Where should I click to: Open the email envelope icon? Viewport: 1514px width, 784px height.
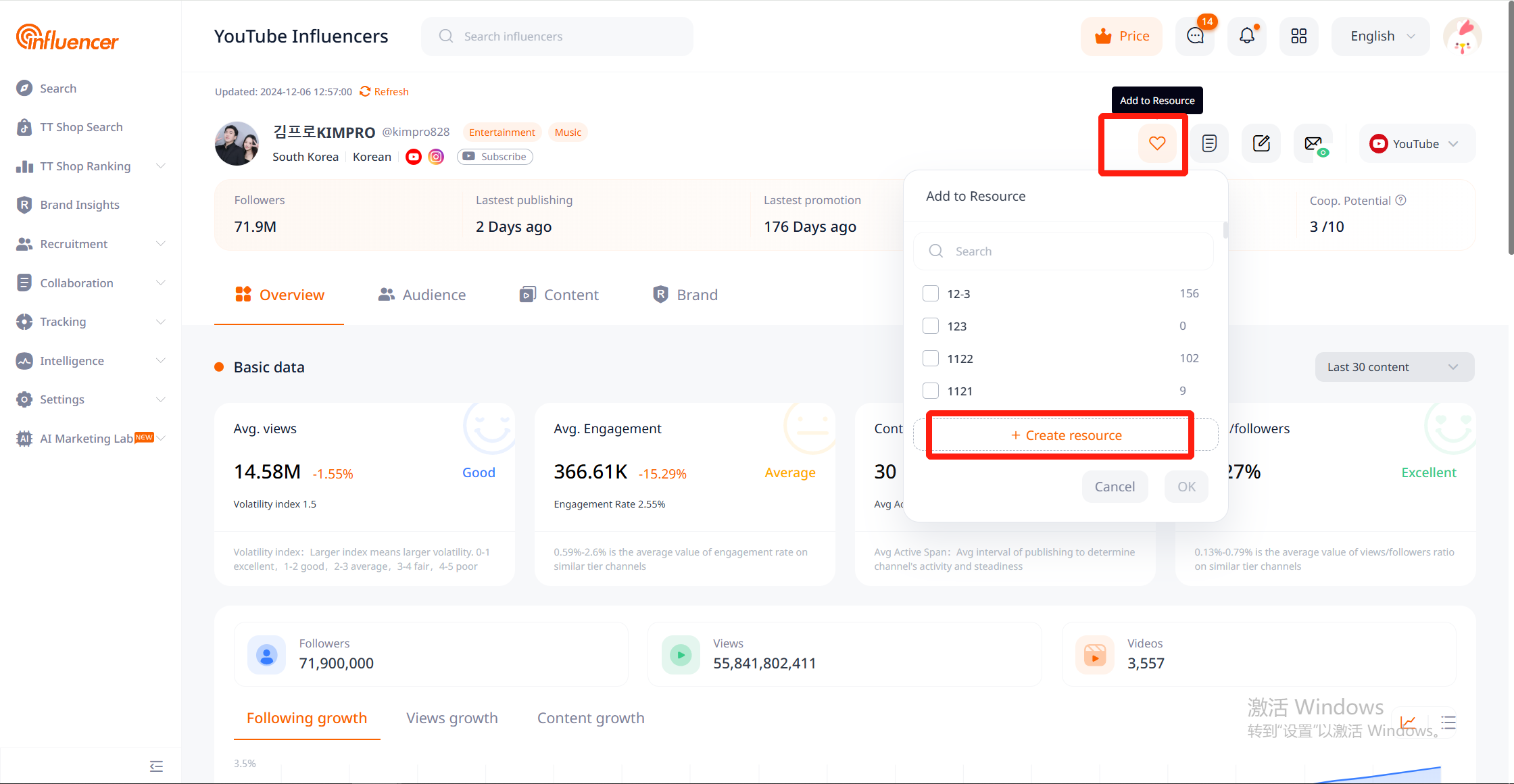[1313, 143]
